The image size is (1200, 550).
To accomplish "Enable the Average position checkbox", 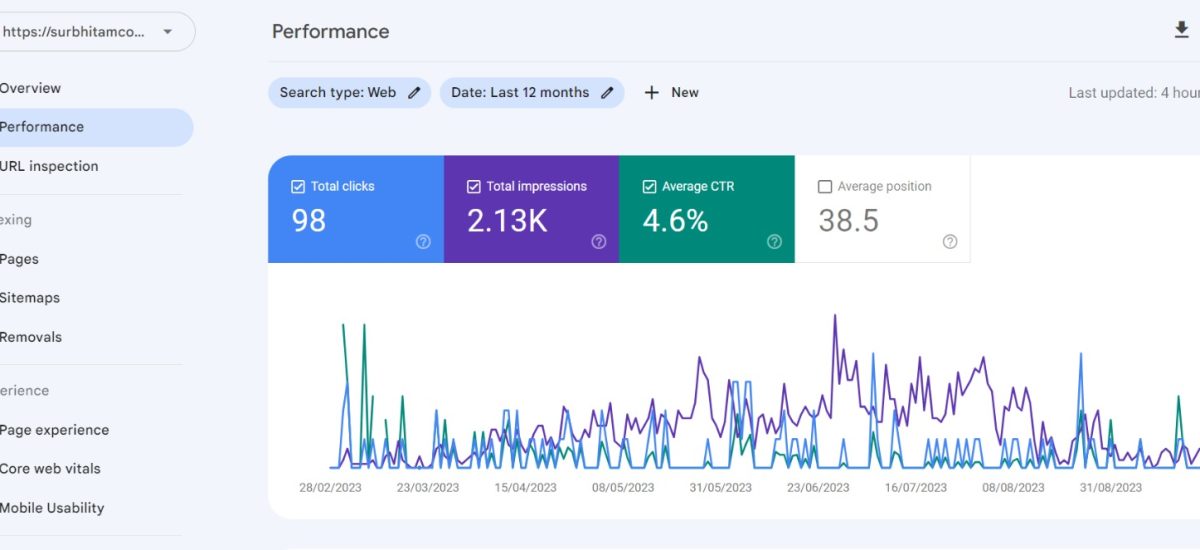I will [x=825, y=187].
